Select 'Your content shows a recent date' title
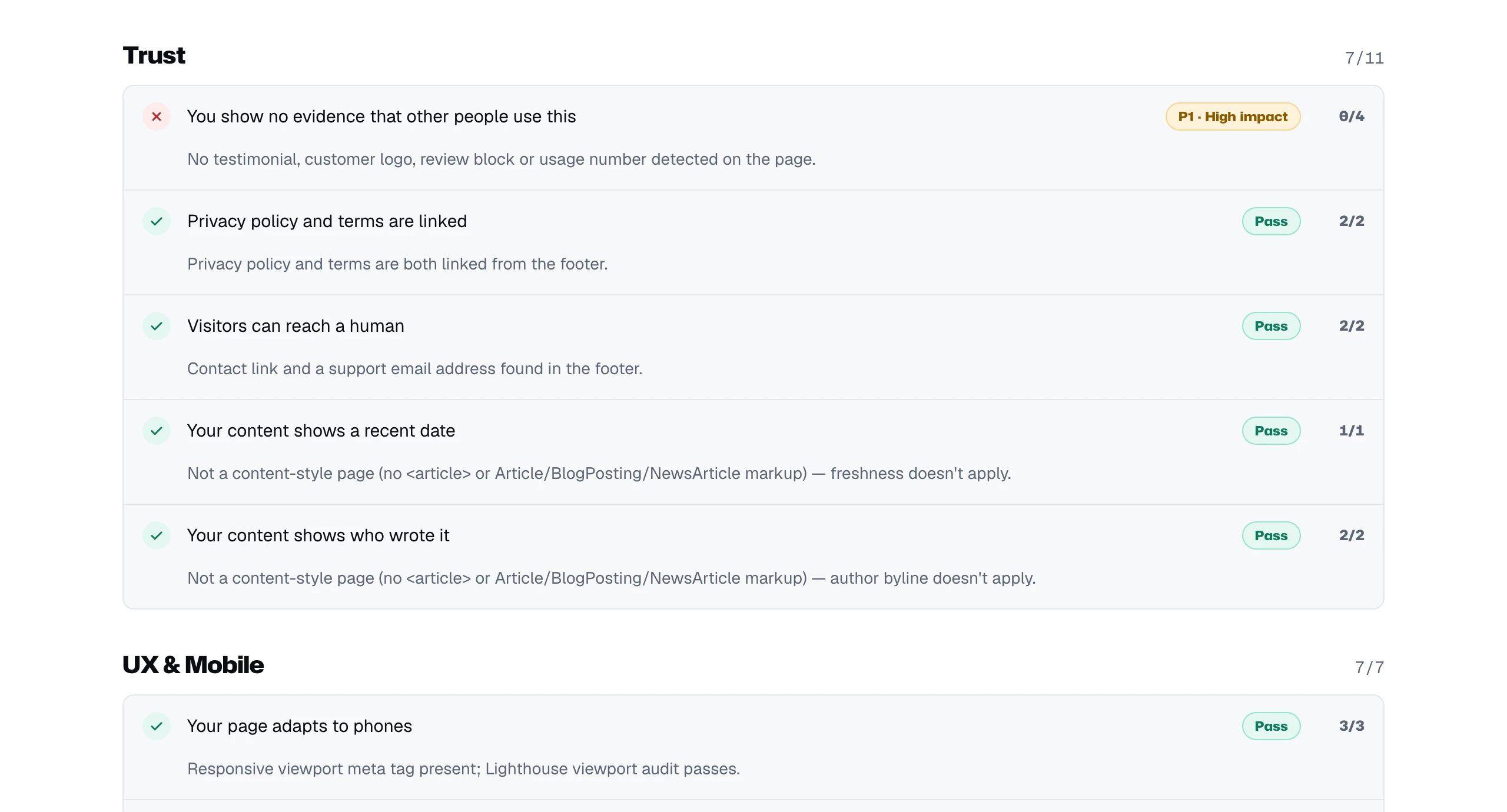Screen dimensions: 1507x812 (321, 431)
